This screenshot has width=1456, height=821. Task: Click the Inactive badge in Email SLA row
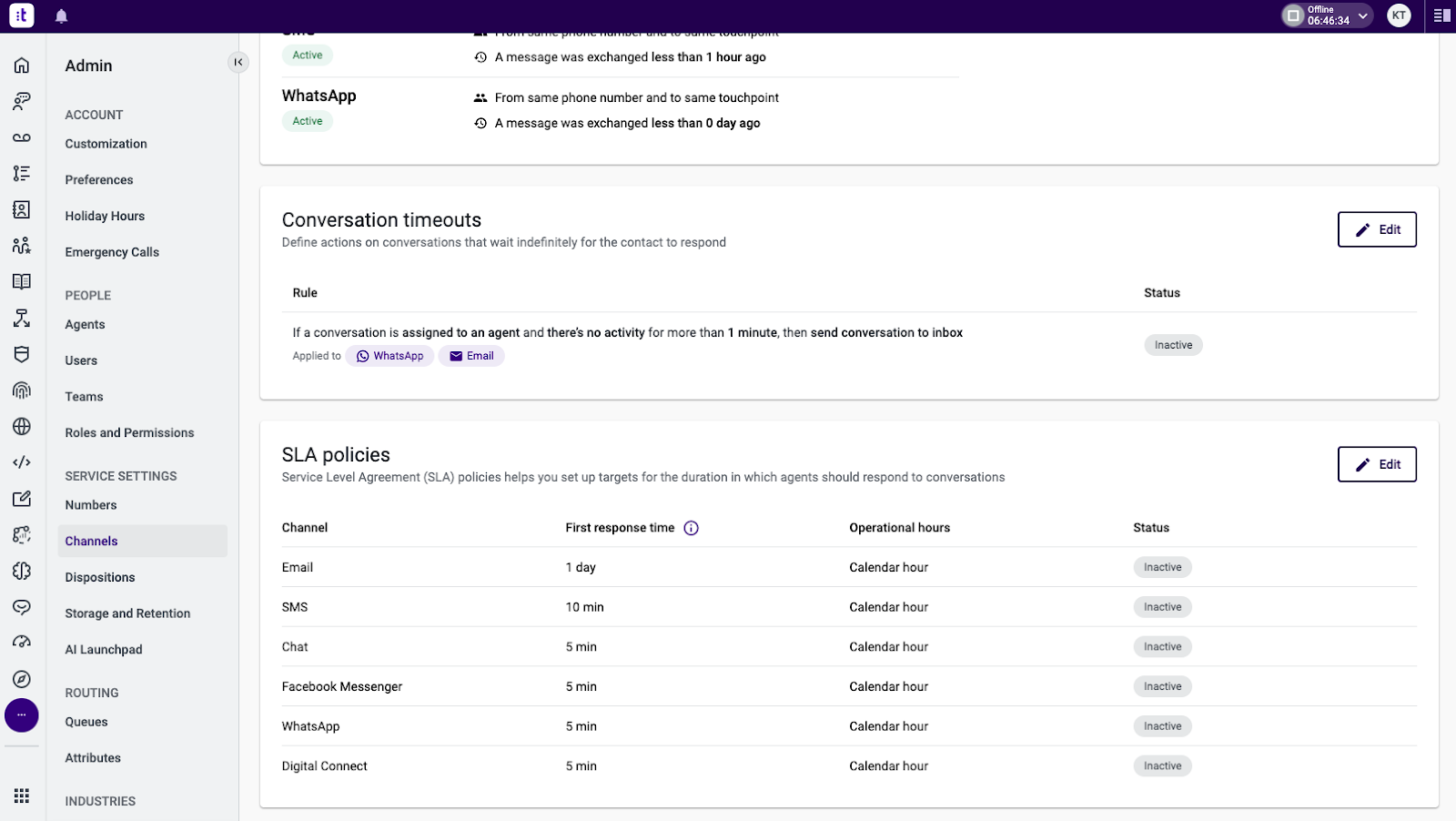tap(1162, 567)
